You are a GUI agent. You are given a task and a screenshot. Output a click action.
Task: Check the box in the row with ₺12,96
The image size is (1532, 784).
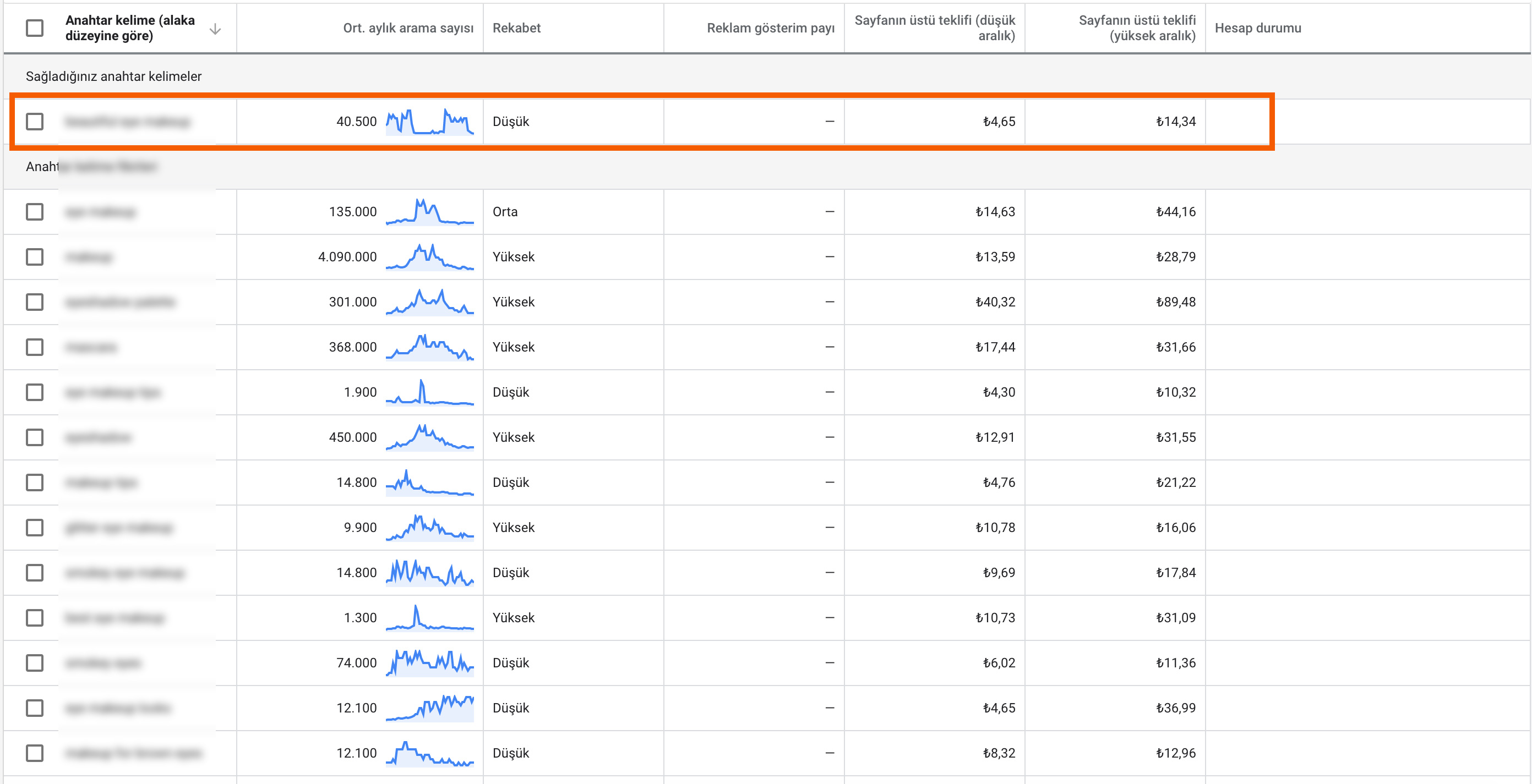click(x=35, y=753)
